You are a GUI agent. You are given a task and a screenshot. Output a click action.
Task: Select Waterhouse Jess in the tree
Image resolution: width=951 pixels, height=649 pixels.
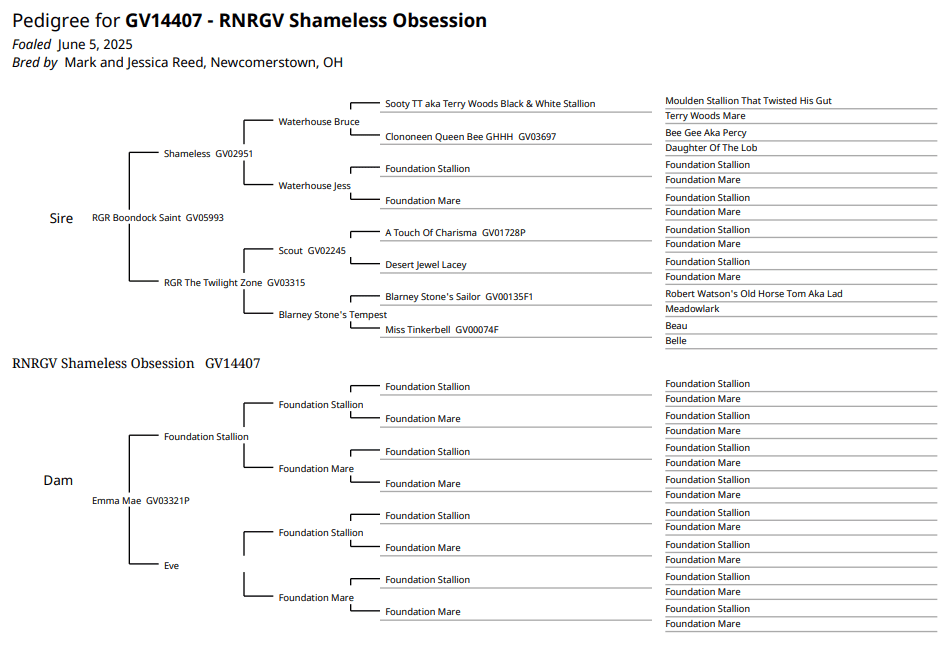tap(314, 186)
